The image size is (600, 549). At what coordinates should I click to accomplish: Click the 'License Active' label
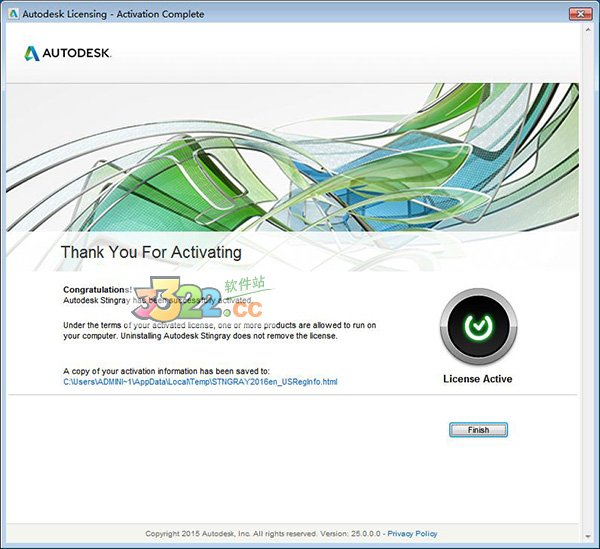478,379
